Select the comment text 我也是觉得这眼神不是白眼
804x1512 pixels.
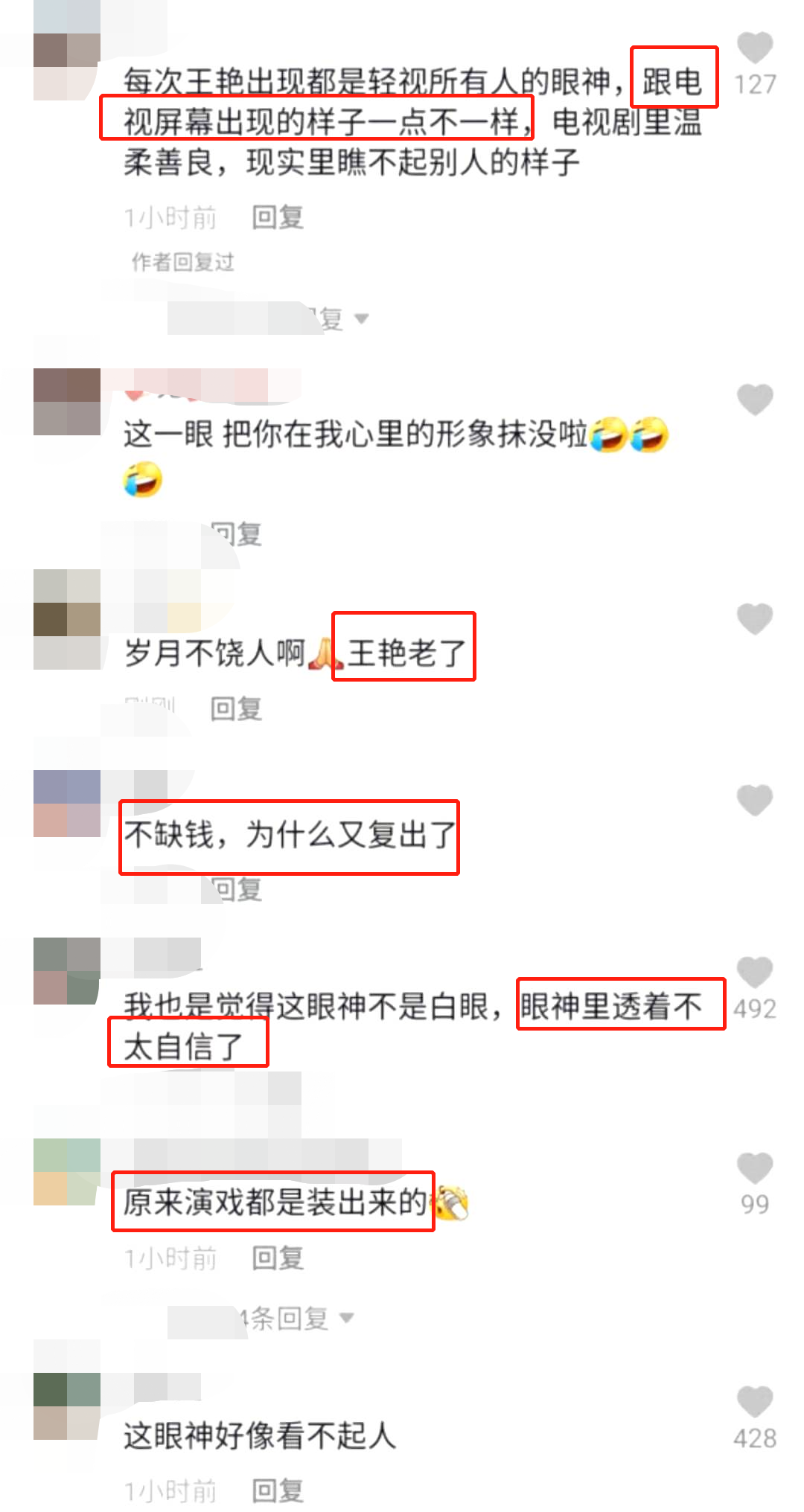(307, 1007)
